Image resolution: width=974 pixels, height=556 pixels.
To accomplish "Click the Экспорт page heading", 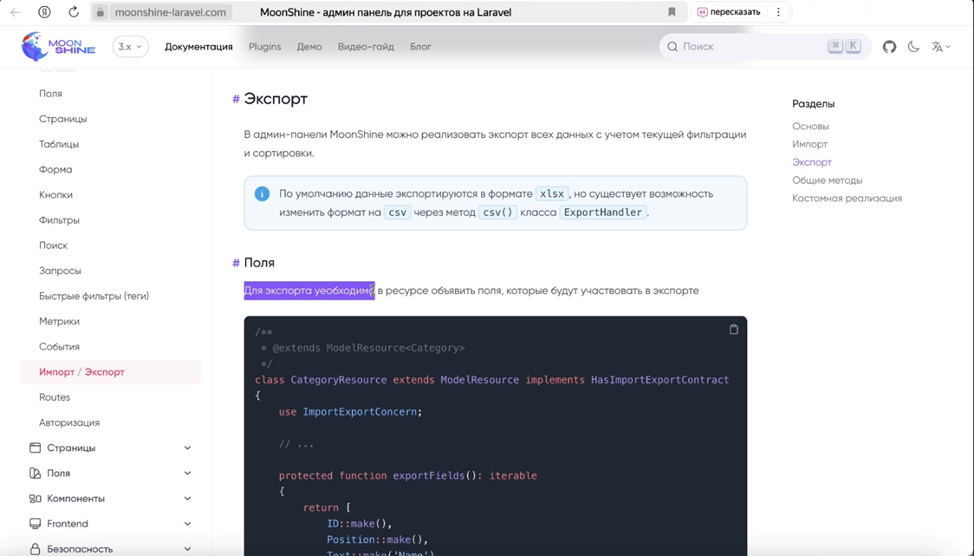I will (x=276, y=99).
